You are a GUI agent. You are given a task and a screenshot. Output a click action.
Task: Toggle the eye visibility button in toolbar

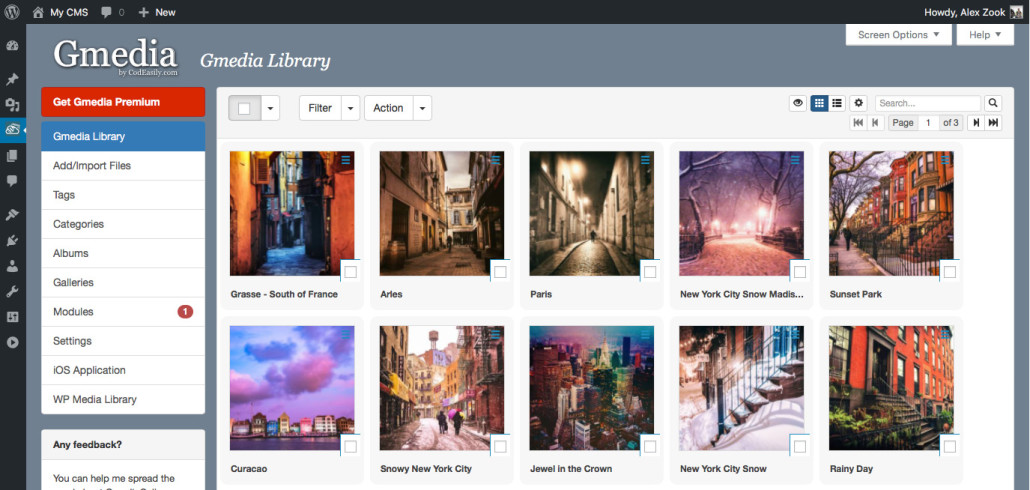797,103
